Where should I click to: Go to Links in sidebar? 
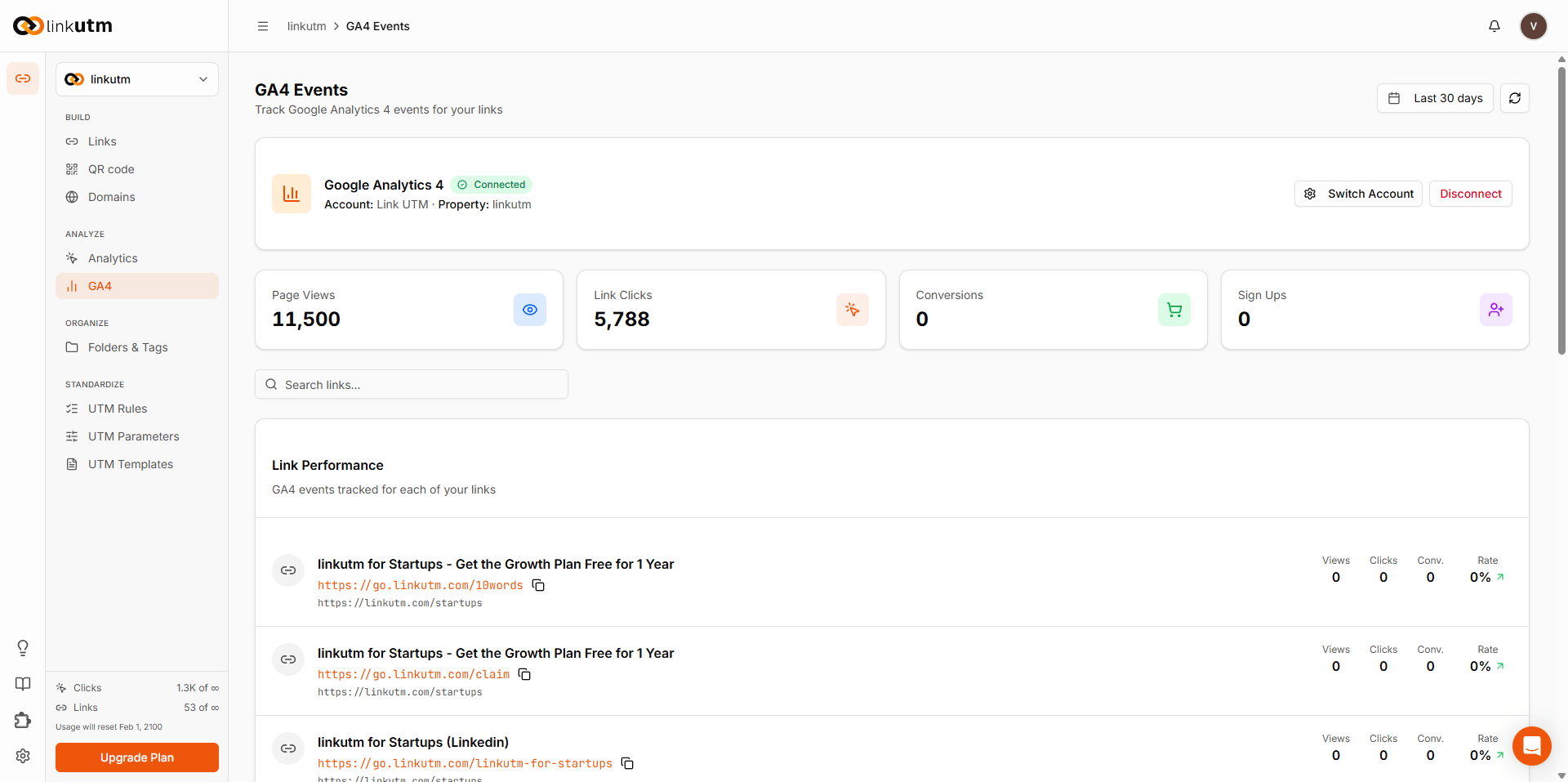(137, 141)
